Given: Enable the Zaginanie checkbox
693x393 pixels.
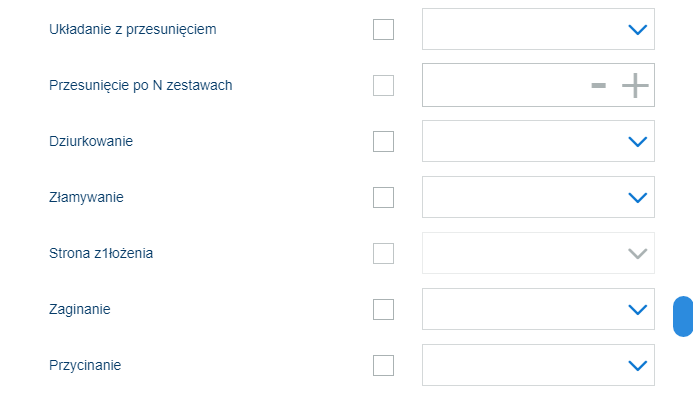Looking at the screenshot, I should pos(383,309).
